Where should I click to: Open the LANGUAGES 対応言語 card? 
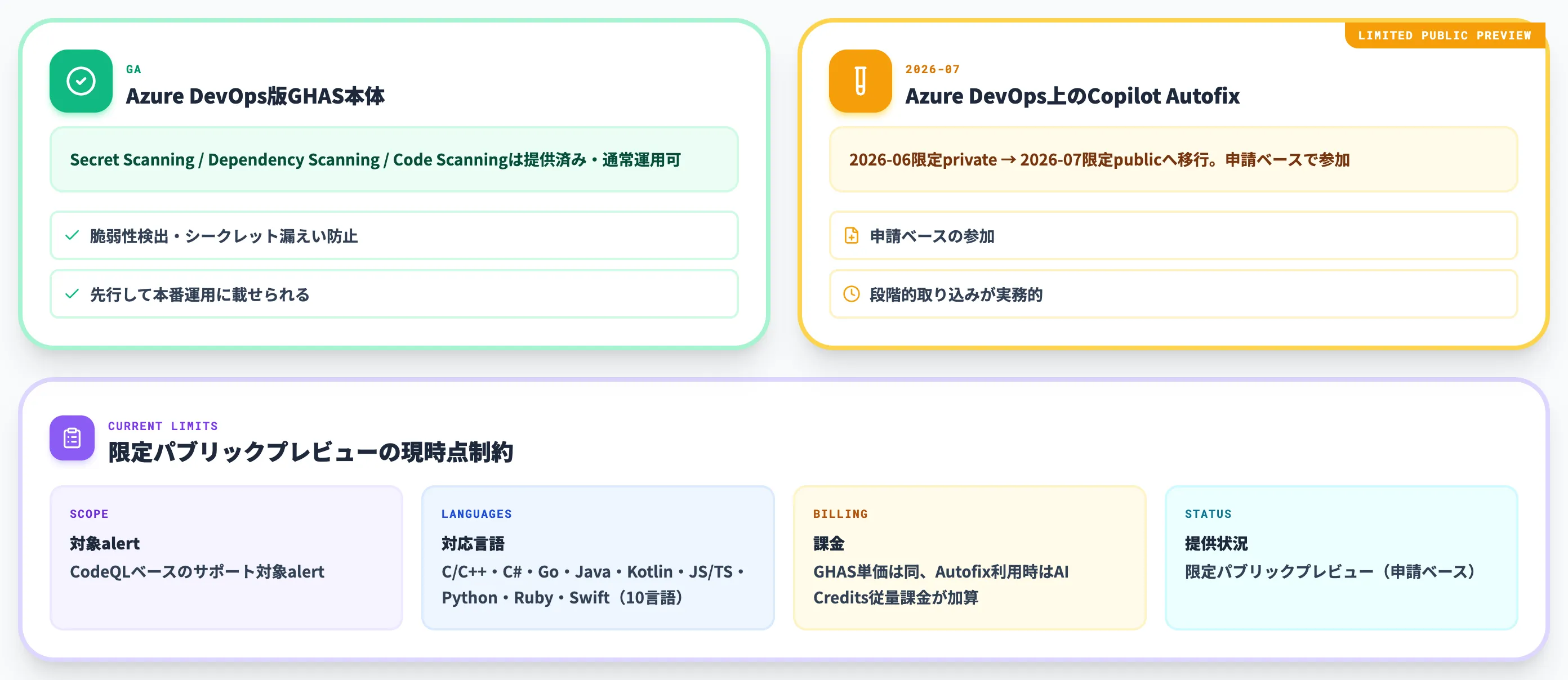598,558
